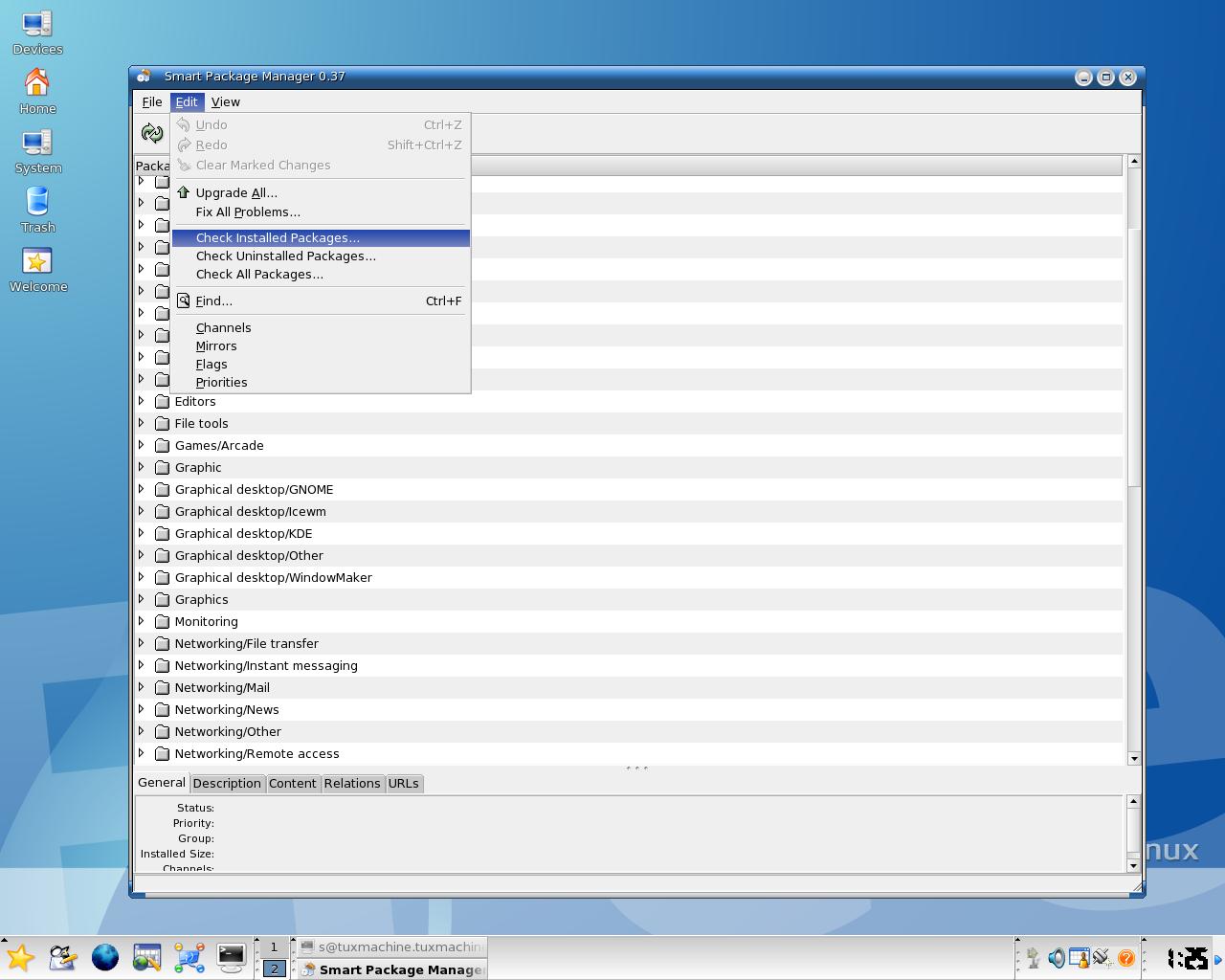The height and width of the screenshot is (980, 1225).
Task: Click the package list scrollbar up arrow
Action: pyautogui.click(x=1134, y=161)
